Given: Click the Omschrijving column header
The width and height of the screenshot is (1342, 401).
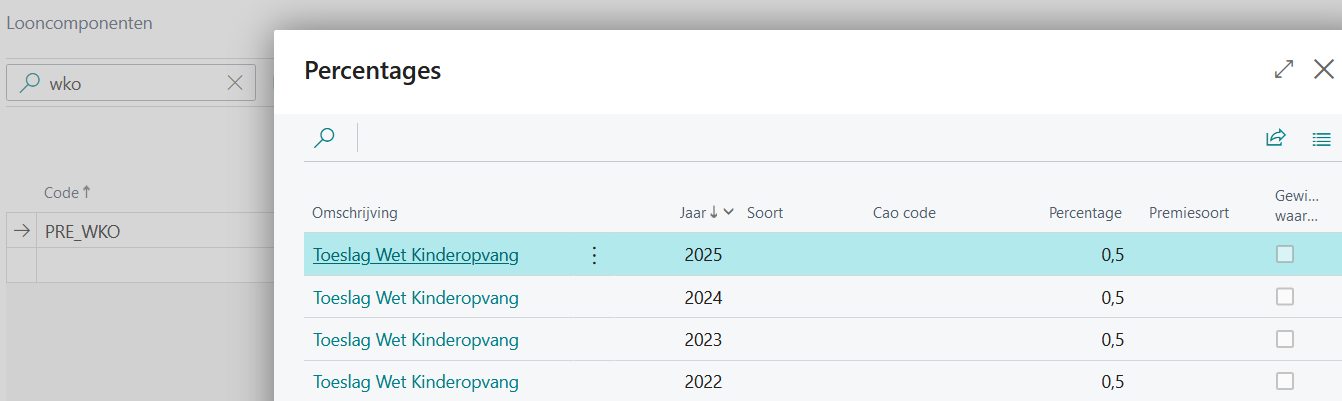Looking at the screenshot, I should pyautogui.click(x=355, y=213).
